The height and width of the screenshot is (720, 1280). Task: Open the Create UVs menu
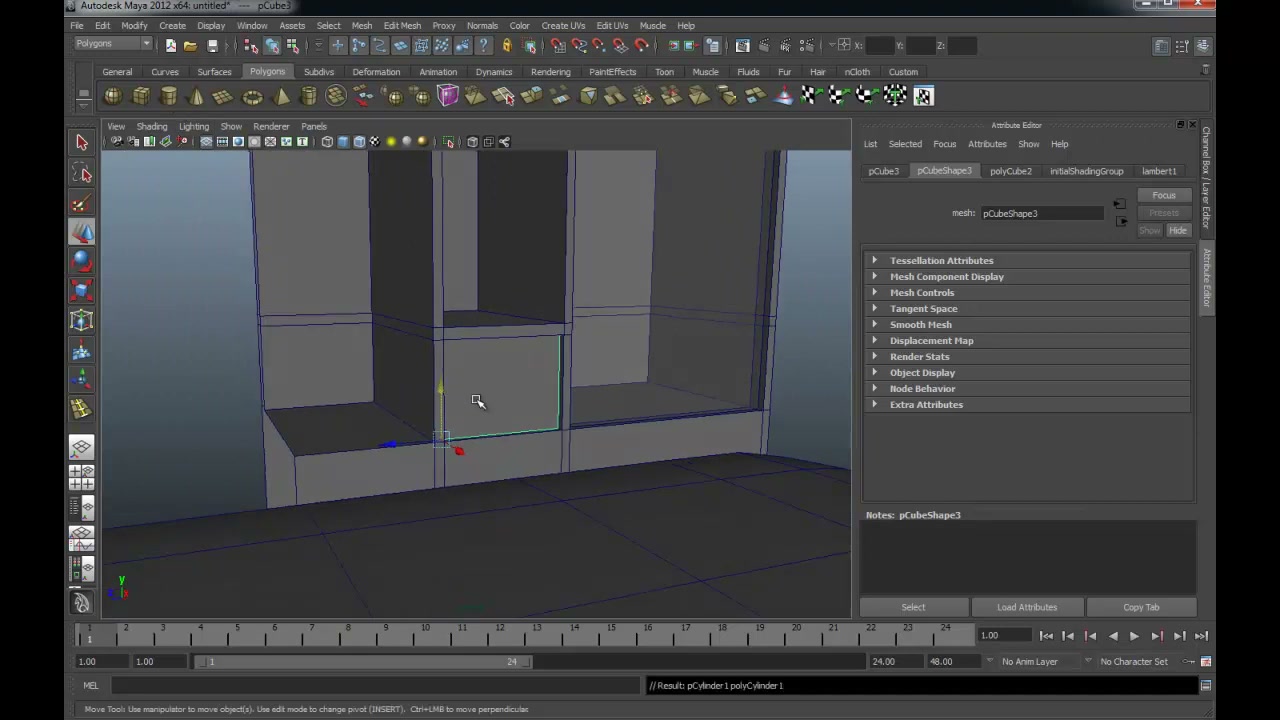click(x=563, y=25)
